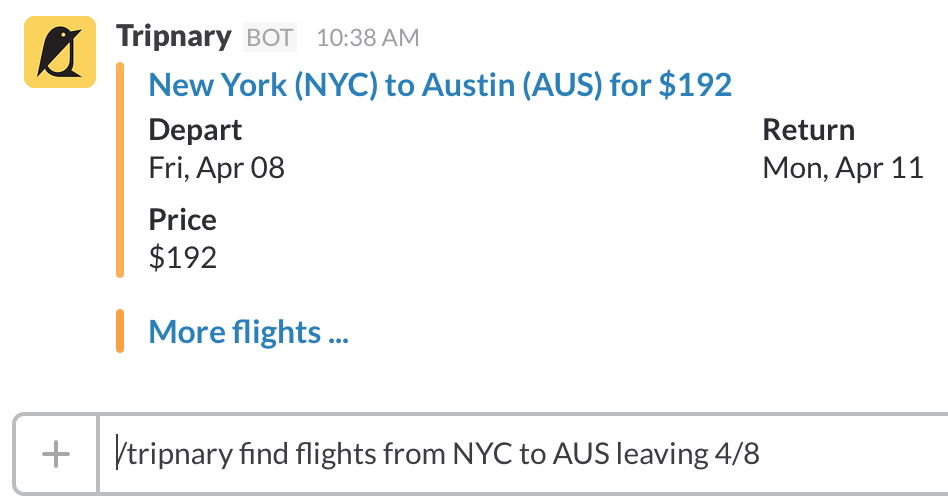Open the Tripnary sender name profile
Viewport: 948px width, 503px height.
(175, 37)
